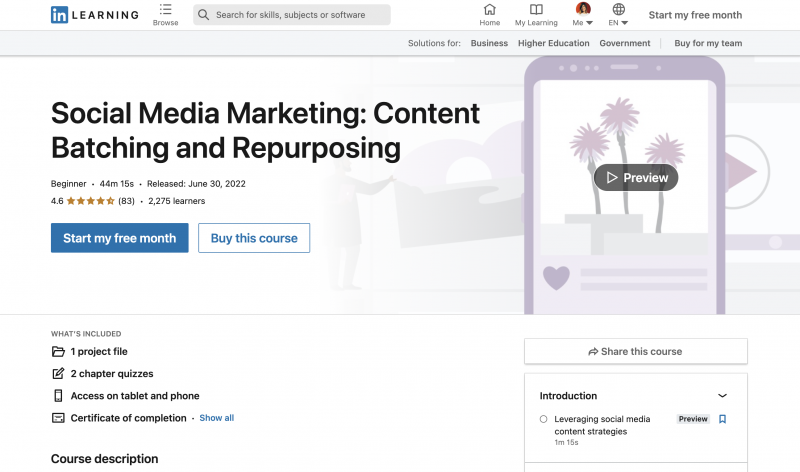Click the globe language icon

coord(618,9)
